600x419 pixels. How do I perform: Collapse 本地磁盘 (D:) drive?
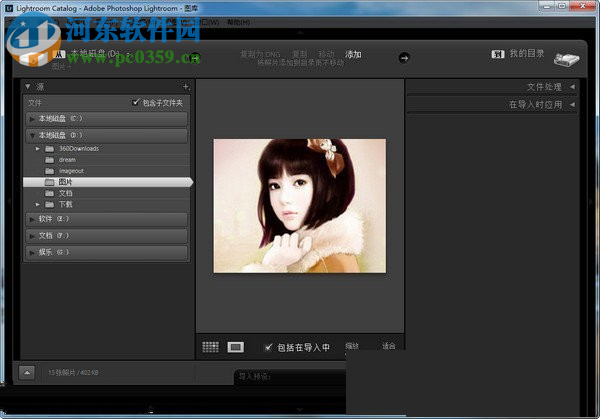coord(32,135)
